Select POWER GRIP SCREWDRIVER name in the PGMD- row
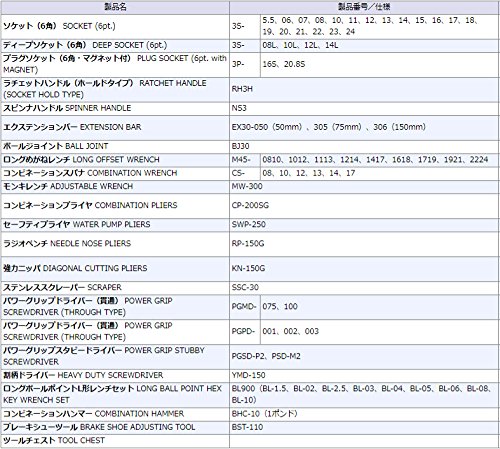 (x=115, y=307)
